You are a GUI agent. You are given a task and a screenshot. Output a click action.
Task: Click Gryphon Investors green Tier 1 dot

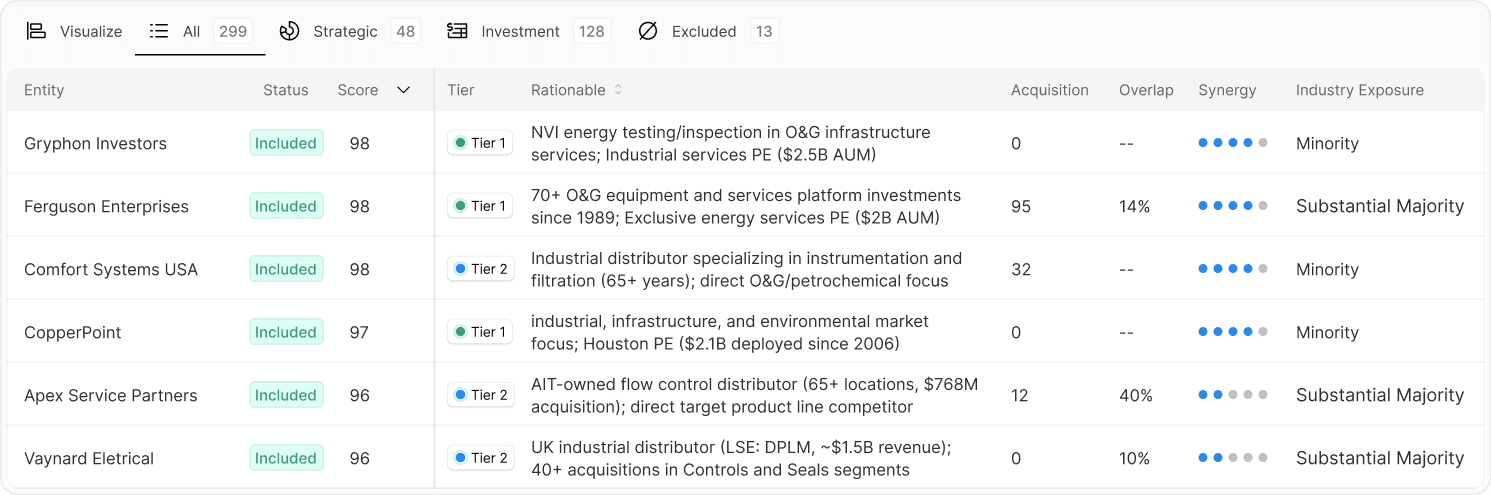click(460, 143)
